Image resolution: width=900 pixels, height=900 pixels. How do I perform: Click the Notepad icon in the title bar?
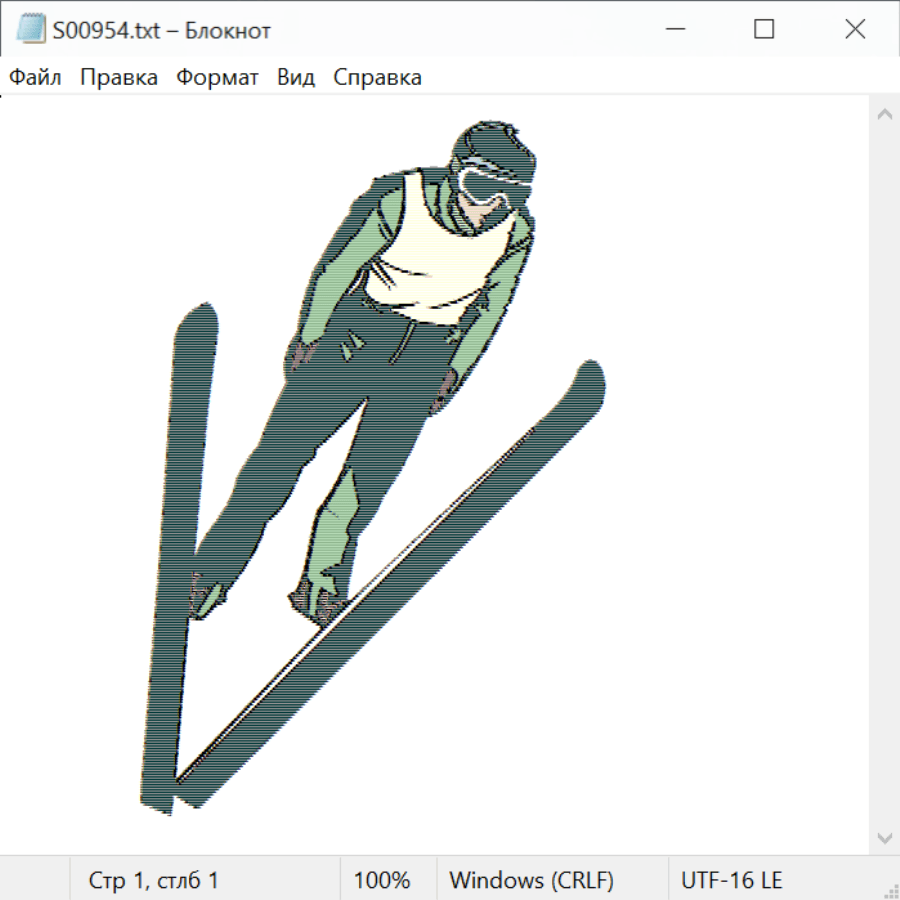31,30
